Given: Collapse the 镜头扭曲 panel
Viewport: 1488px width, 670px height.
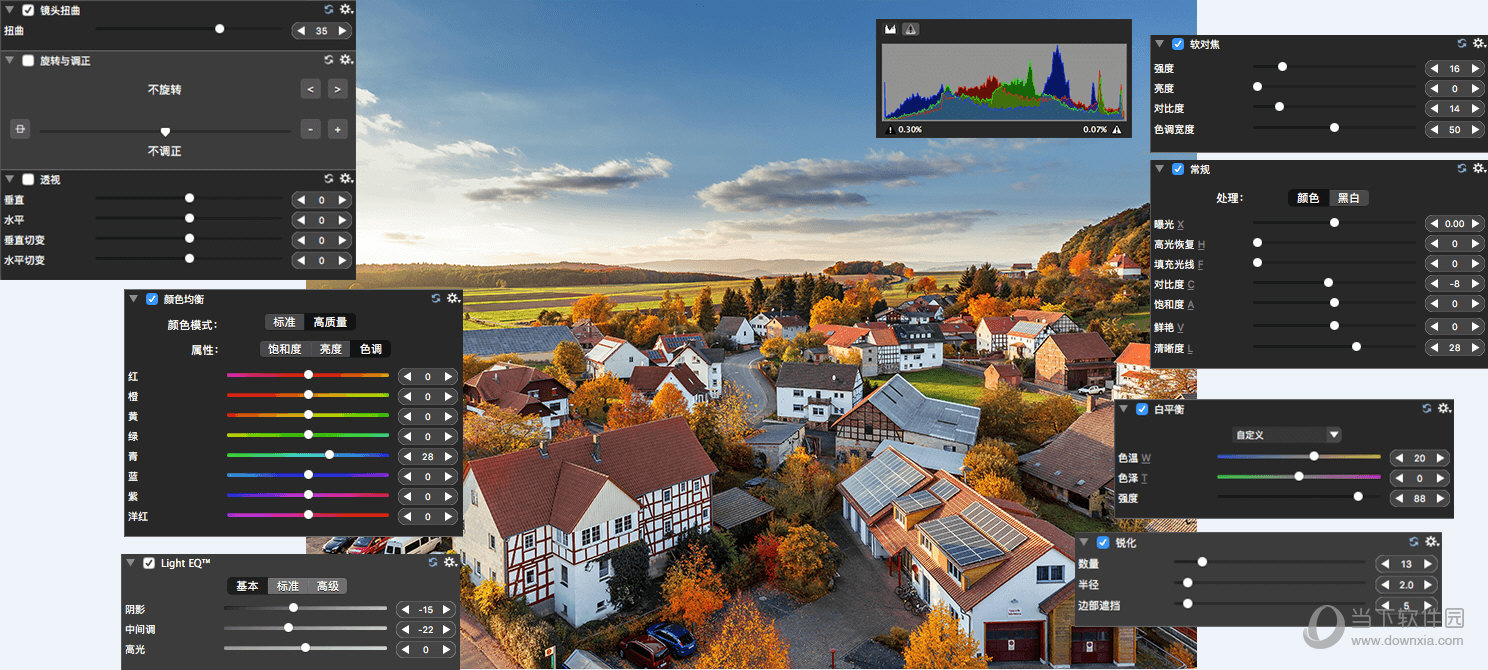Looking at the screenshot, I should coord(9,9).
